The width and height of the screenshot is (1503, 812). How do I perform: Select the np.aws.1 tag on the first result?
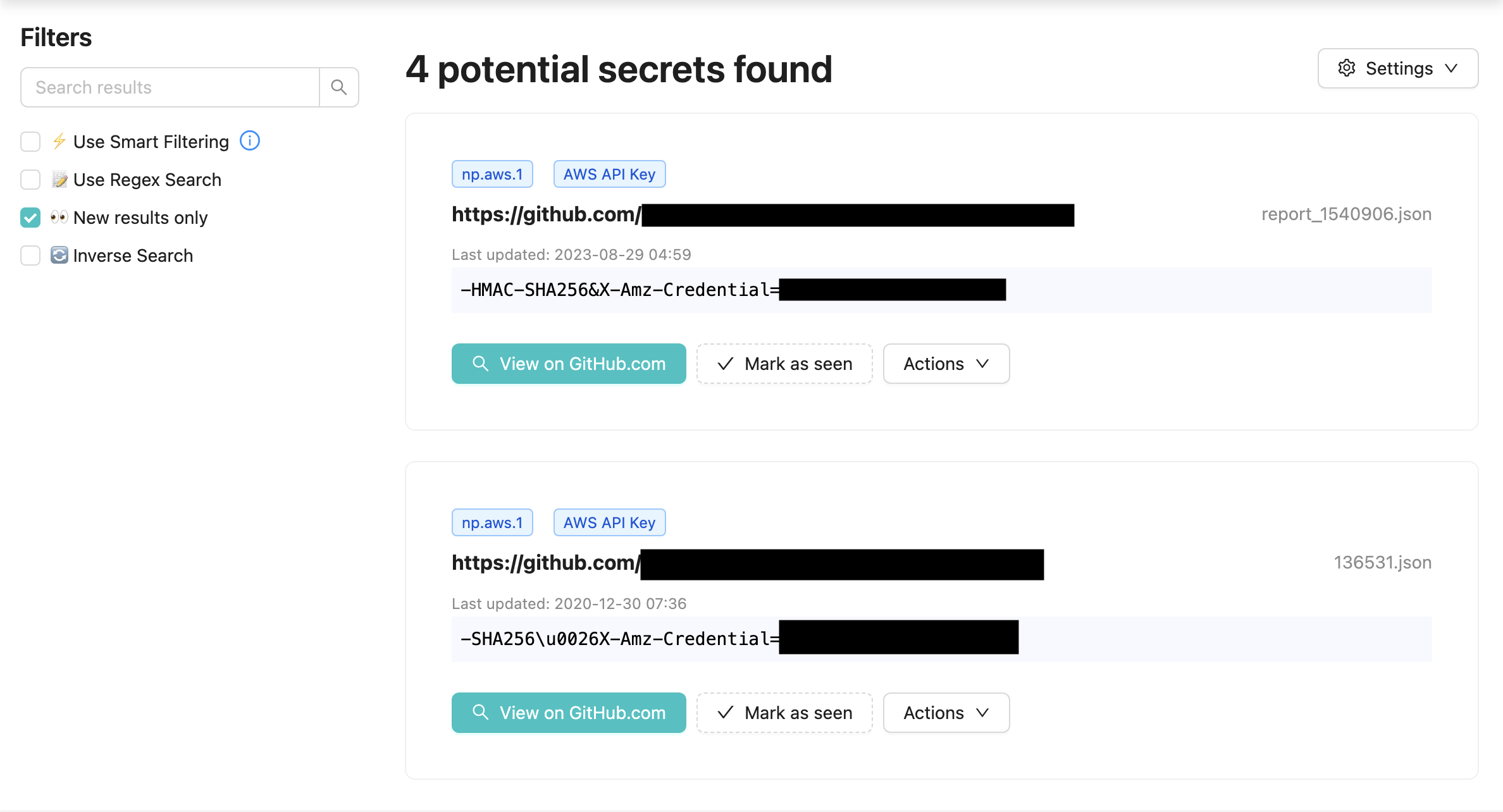point(492,173)
